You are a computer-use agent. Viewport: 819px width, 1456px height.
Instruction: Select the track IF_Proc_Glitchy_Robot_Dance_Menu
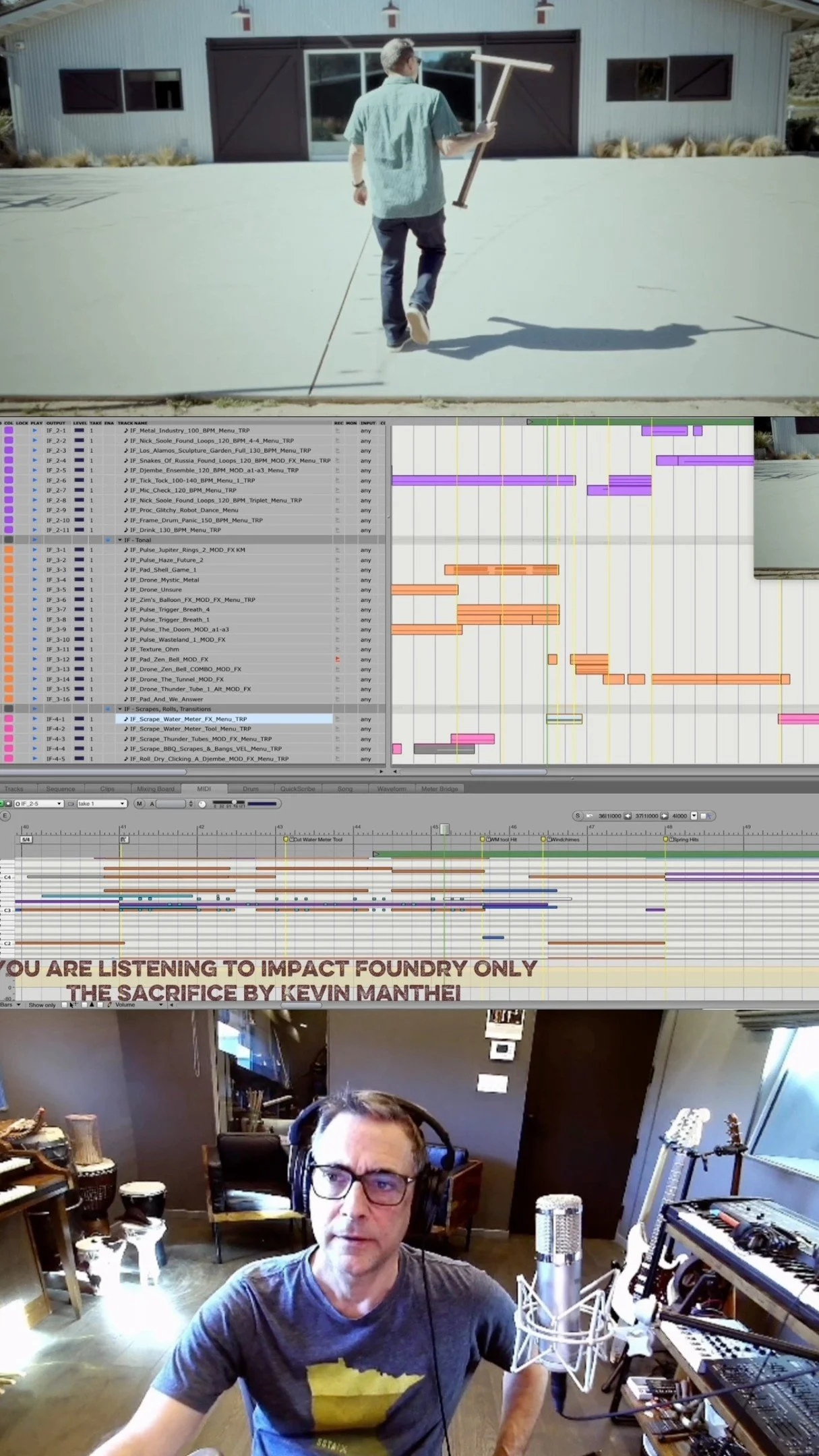click(x=183, y=510)
